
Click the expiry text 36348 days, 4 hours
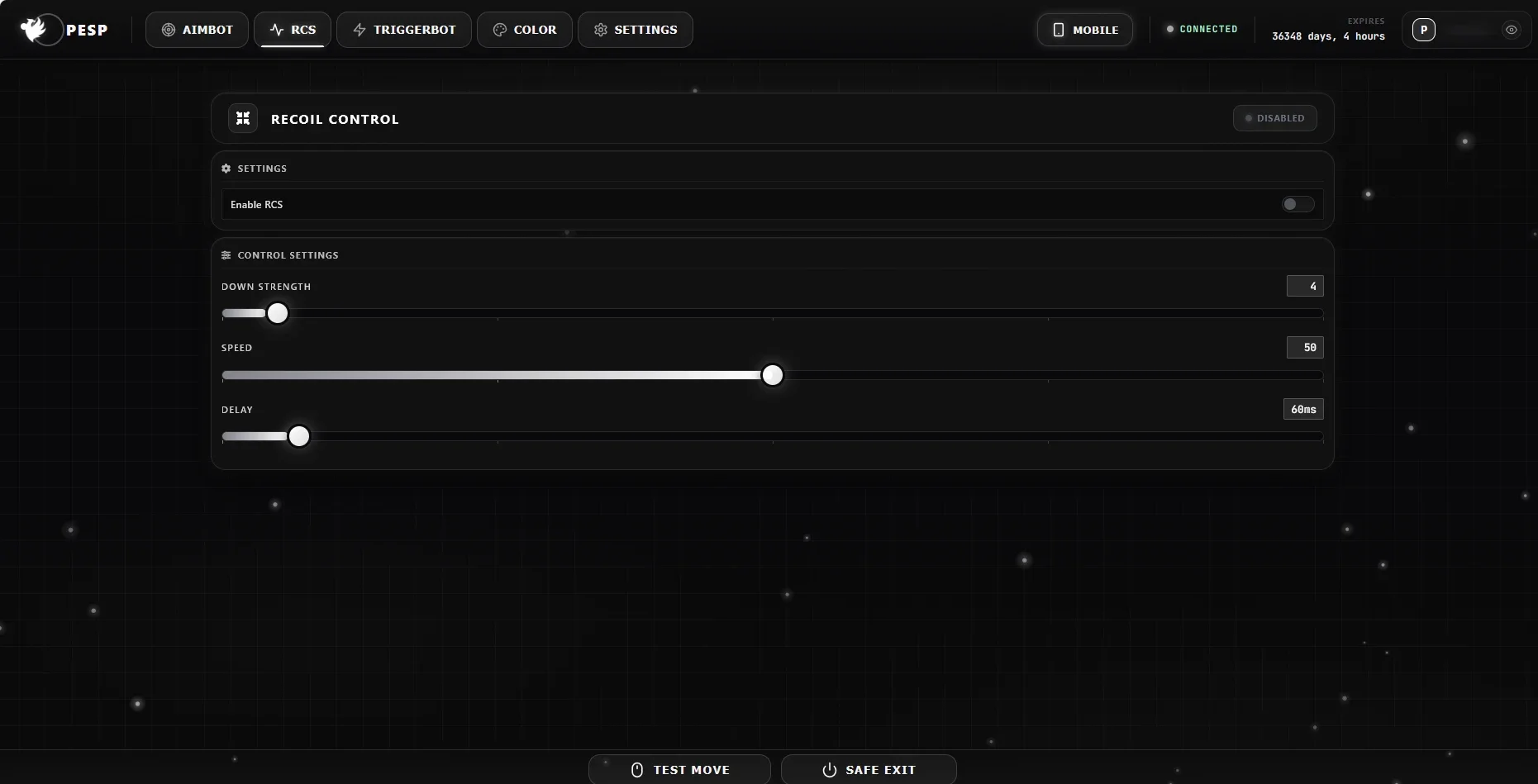pos(1328,36)
